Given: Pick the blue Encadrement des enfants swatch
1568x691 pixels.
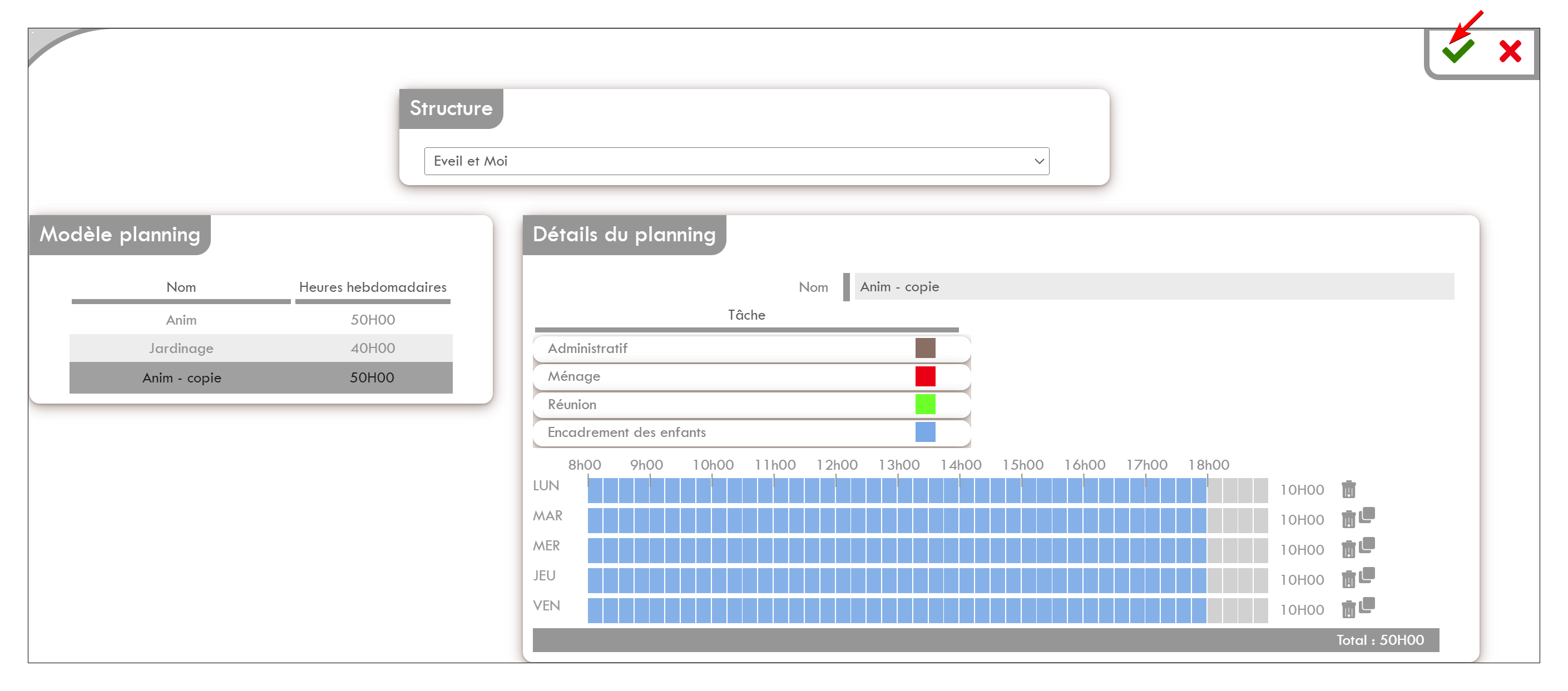Looking at the screenshot, I should point(925,432).
